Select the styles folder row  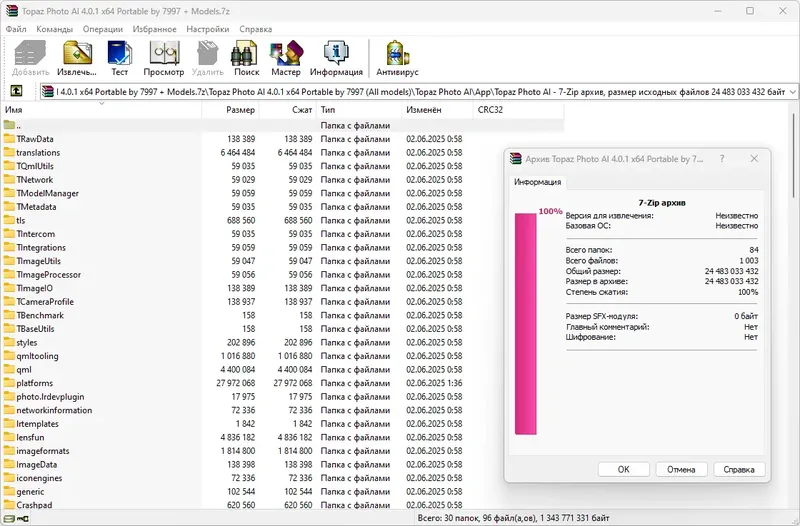(x=283, y=342)
